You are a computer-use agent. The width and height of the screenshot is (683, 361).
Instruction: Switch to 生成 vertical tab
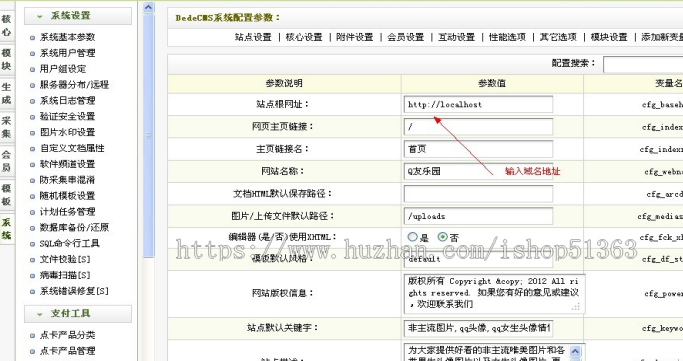pyautogui.click(x=7, y=93)
